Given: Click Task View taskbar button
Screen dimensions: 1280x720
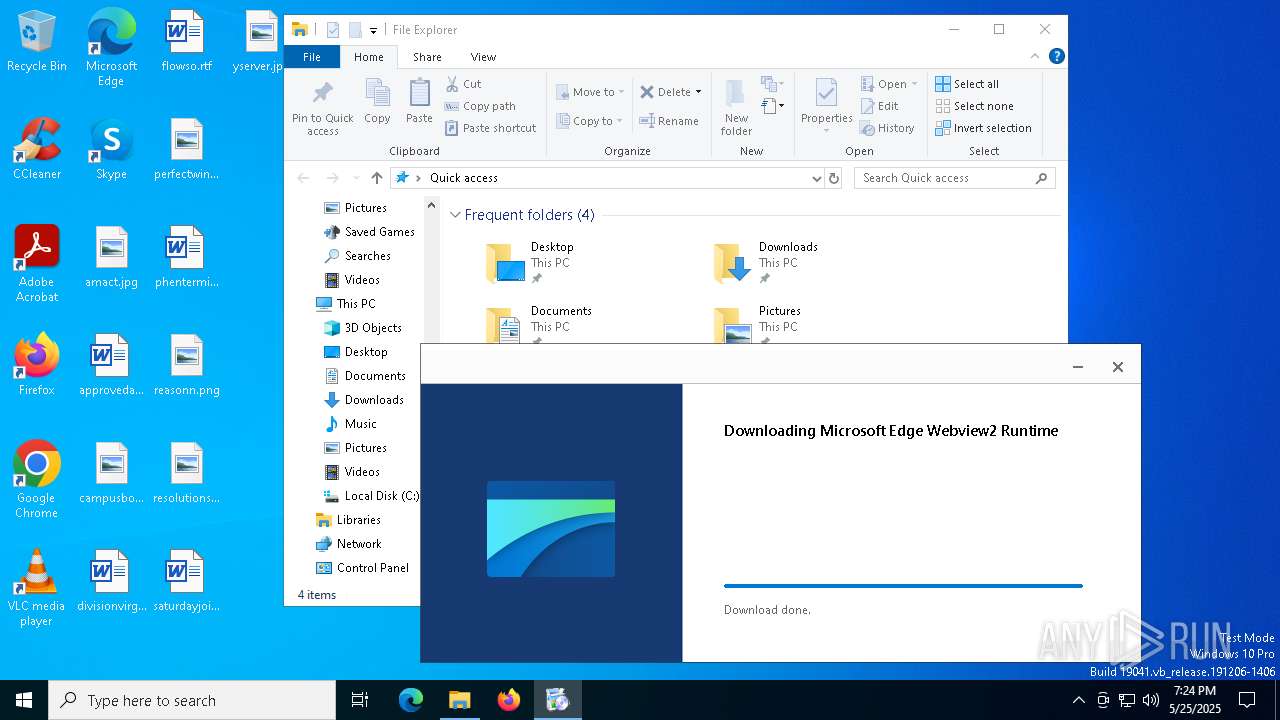Looking at the screenshot, I should coord(360,700).
